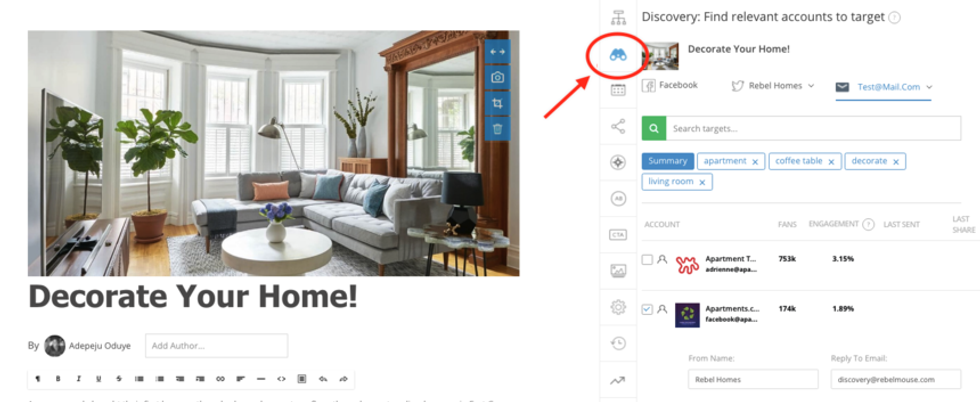Click the green search targets button
Screen dimensions: 980x402
(652, 129)
